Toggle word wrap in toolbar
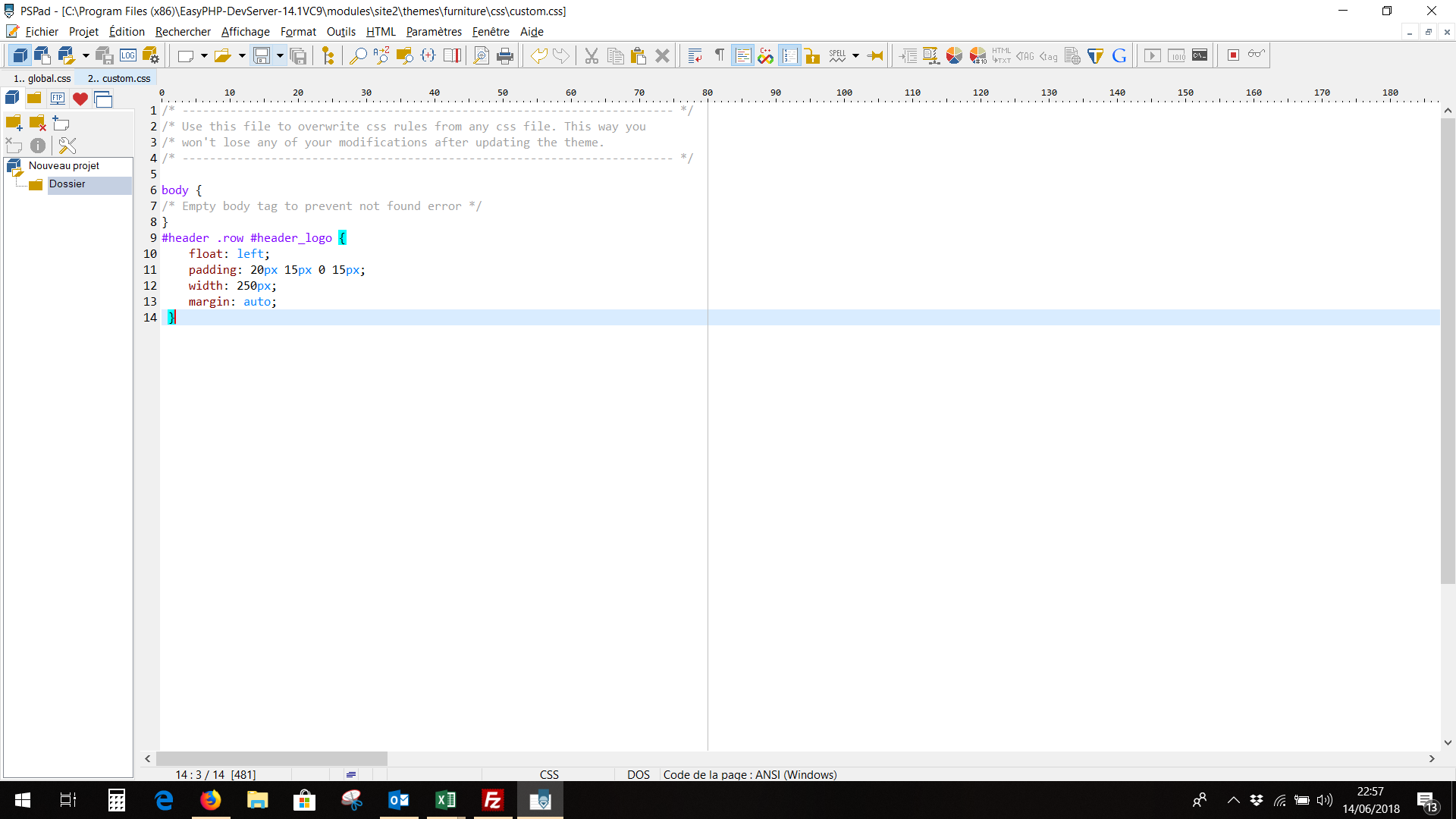Image resolution: width=1456 pixels, height=819 pixels. click(695, 55)
